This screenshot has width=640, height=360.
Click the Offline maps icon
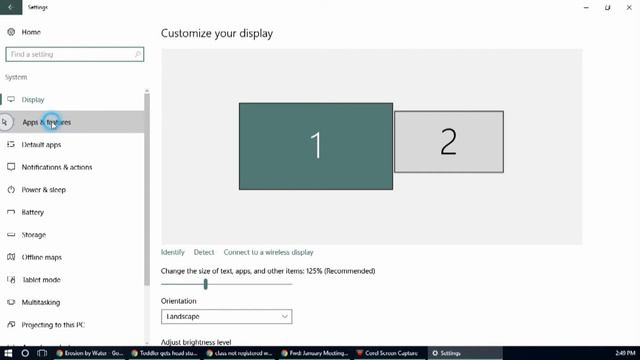(11, 257)
